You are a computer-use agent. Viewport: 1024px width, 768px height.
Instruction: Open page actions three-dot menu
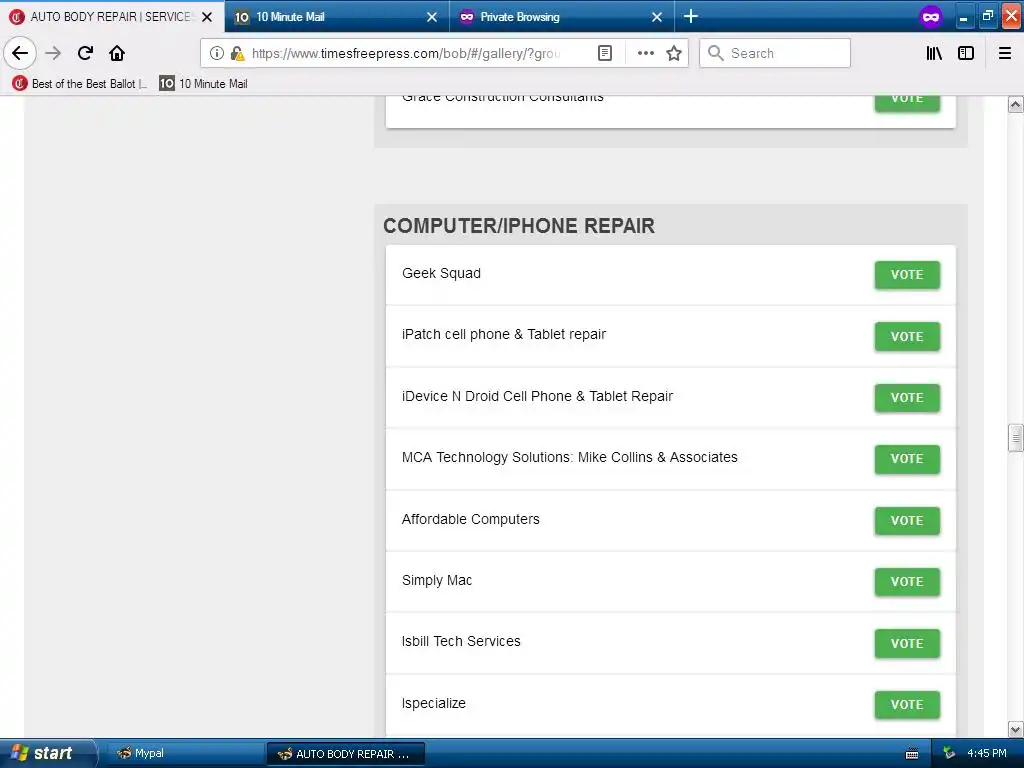tap(645, 53)
